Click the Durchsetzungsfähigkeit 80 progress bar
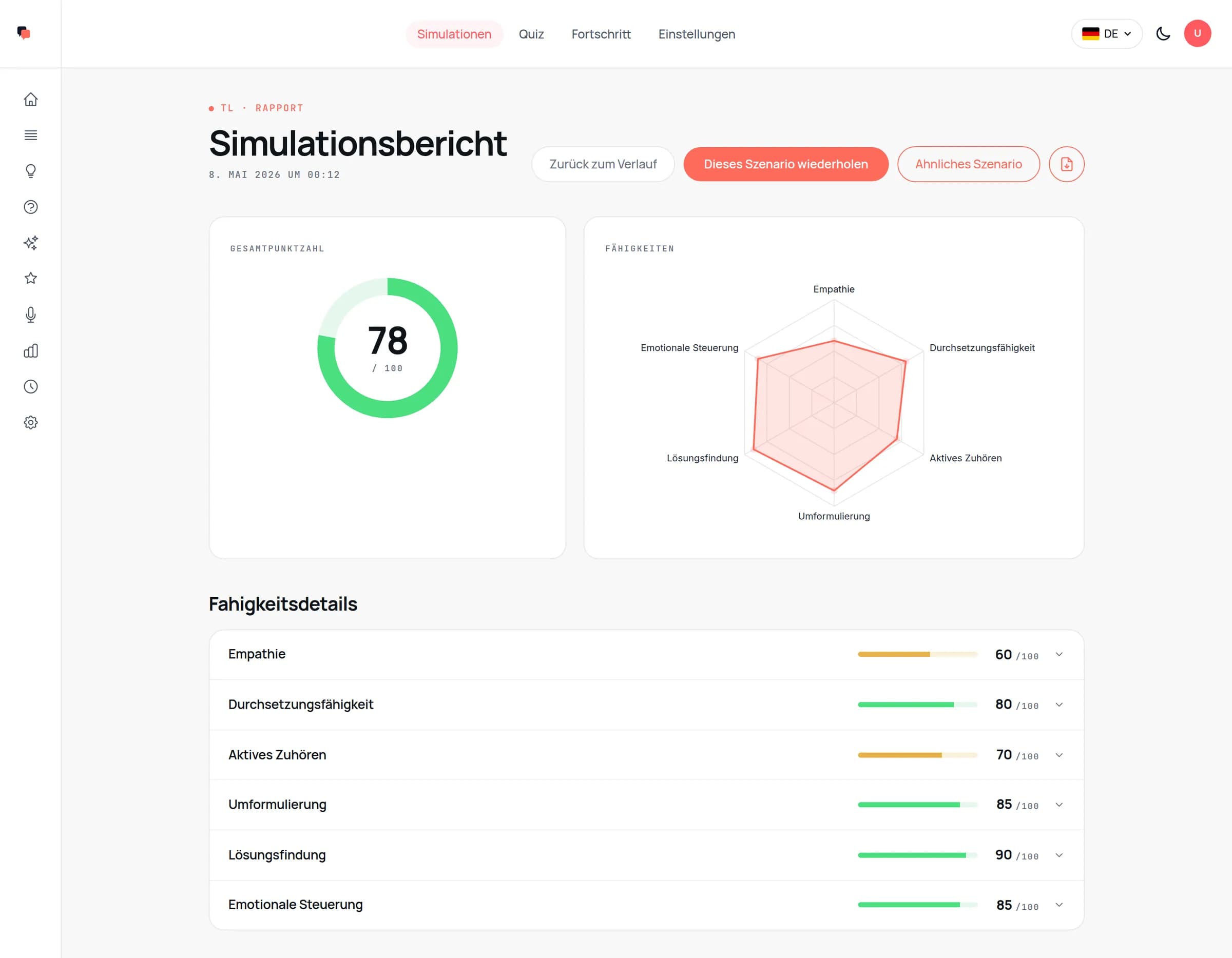The image size is (1232, 958). (917, 705)
